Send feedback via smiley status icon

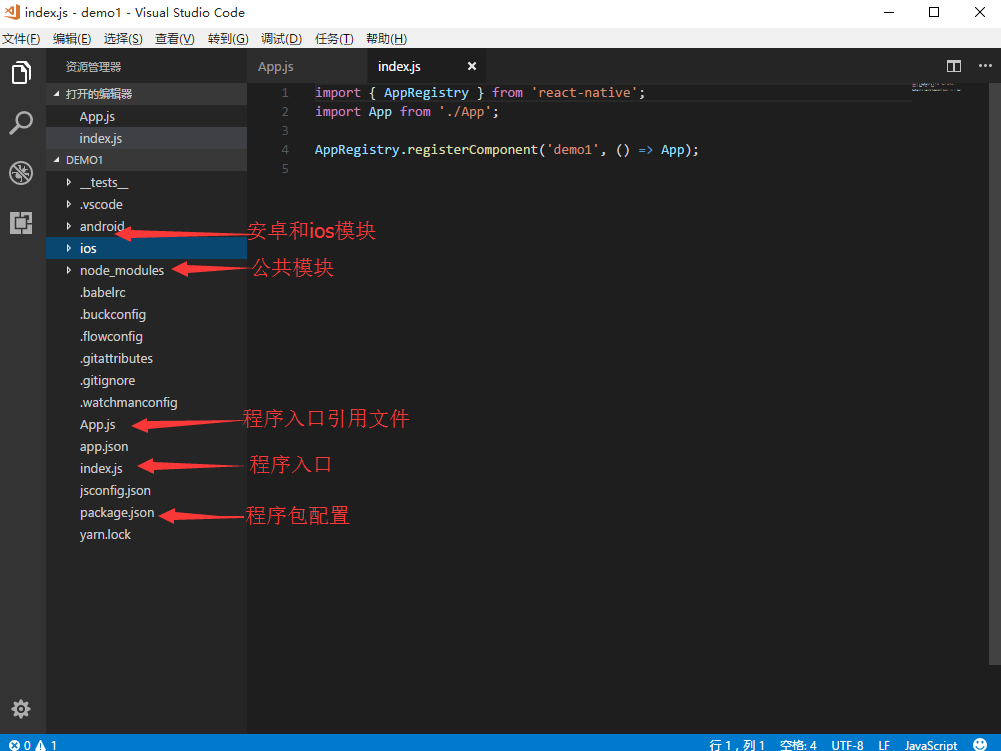point(980,744)
